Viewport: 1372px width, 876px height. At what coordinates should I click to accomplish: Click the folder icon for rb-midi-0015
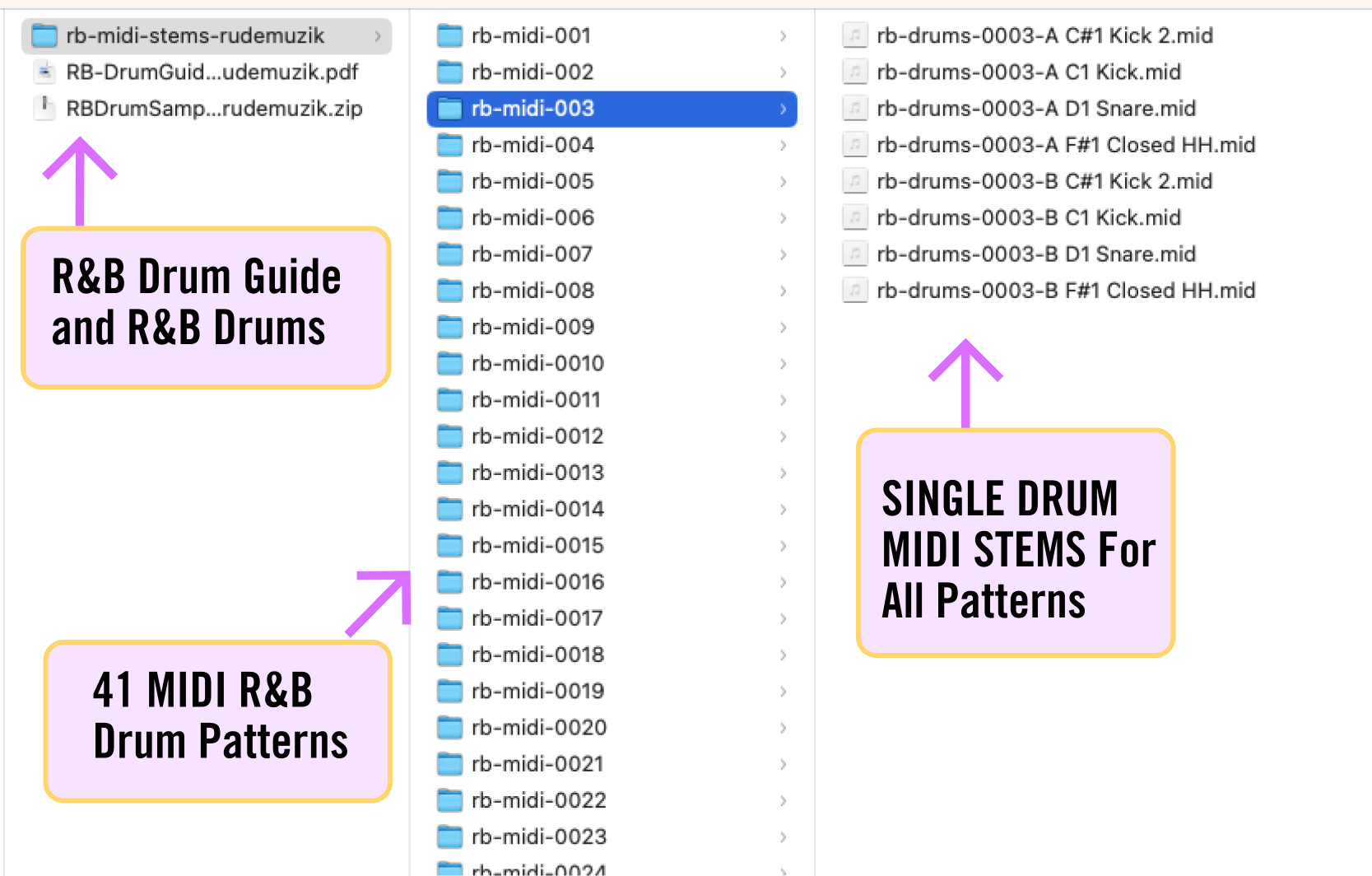449,545
